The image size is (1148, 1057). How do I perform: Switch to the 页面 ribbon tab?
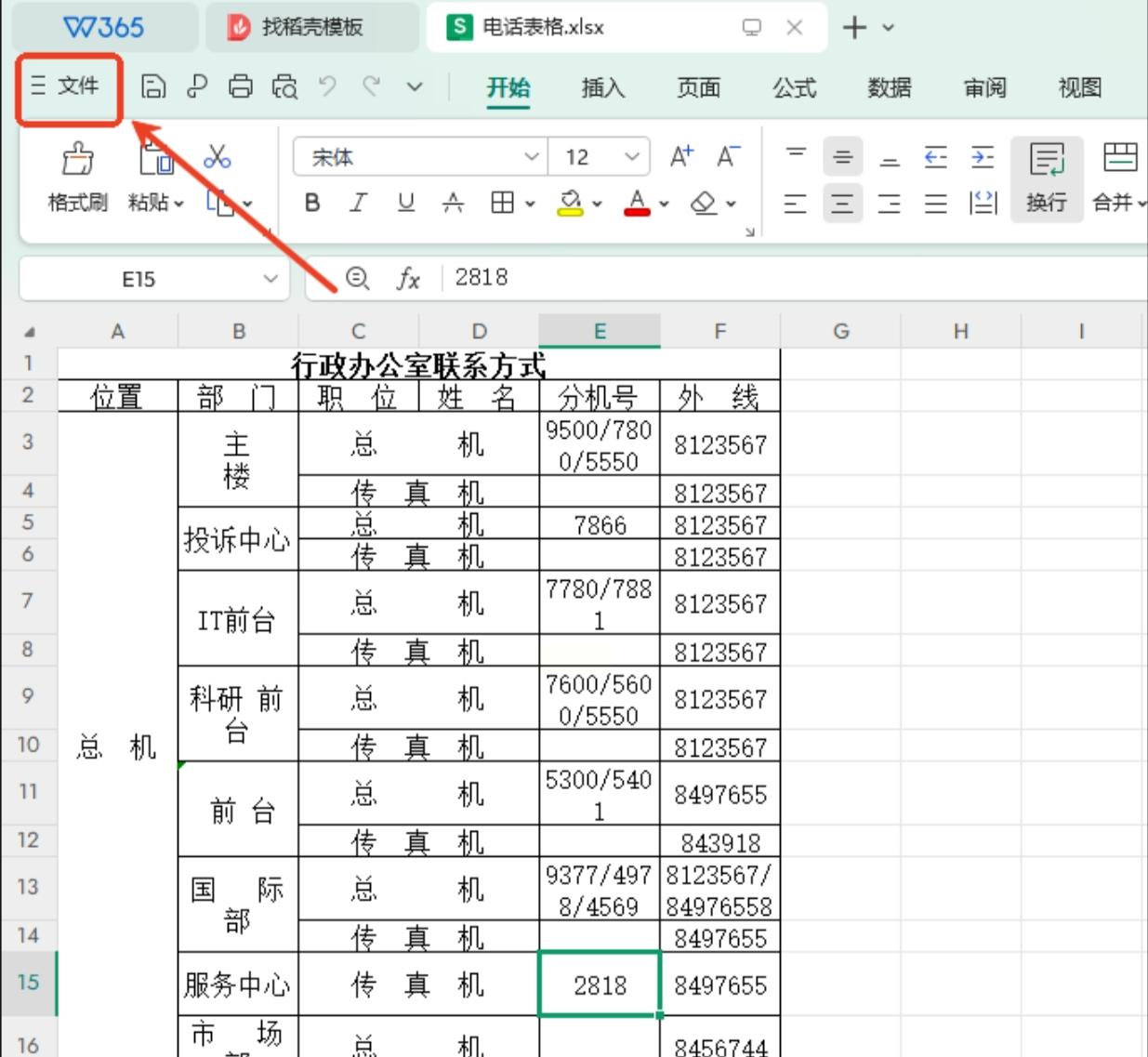699,87
